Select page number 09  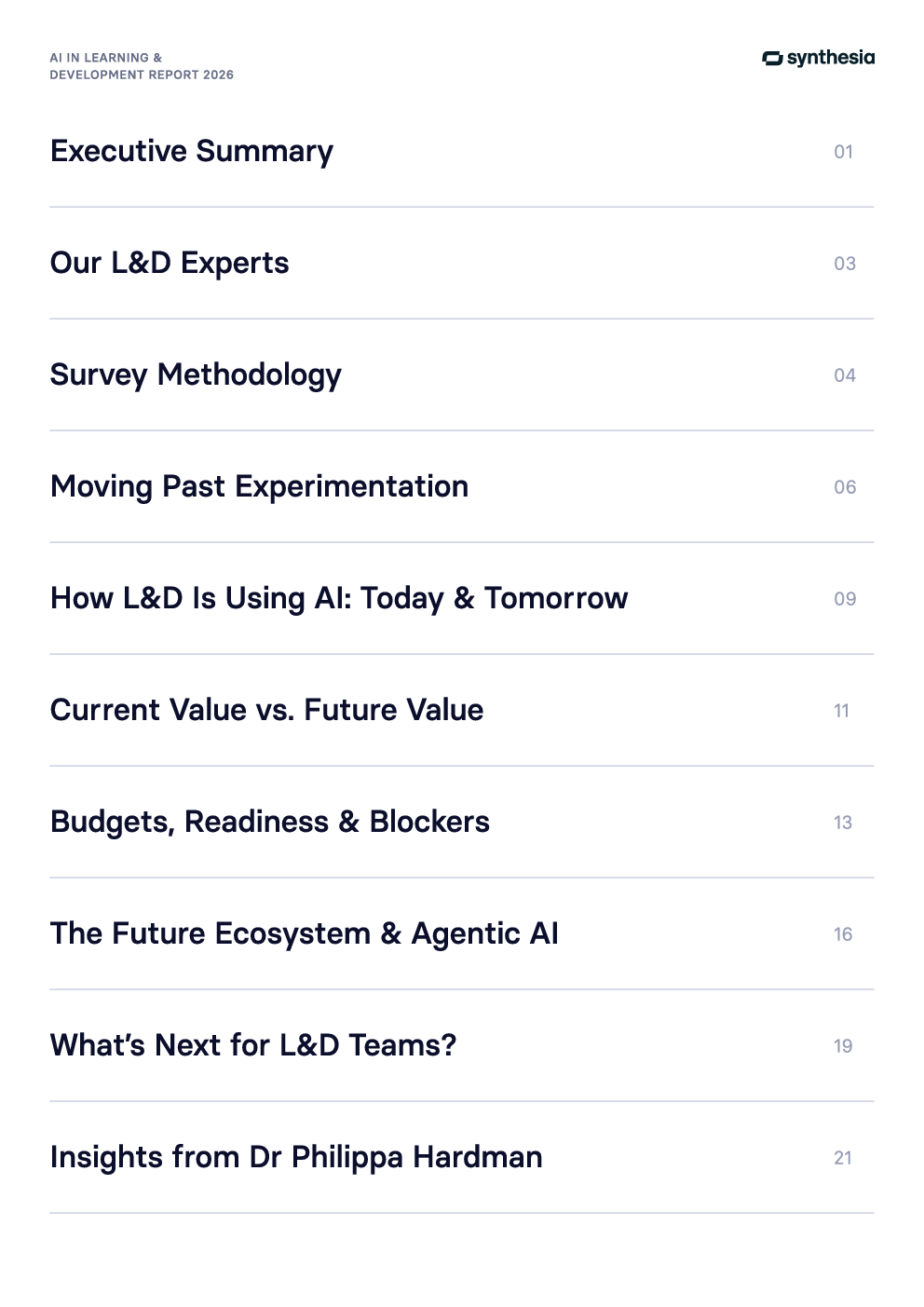click(x=844, y=599)
